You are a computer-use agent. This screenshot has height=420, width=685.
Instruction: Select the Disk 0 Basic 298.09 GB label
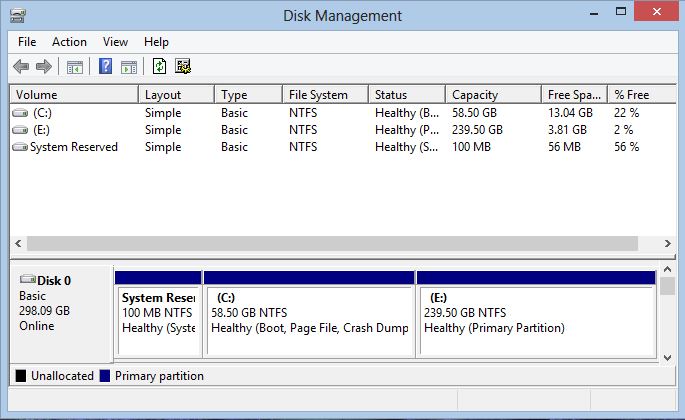[x=61, y=312]
